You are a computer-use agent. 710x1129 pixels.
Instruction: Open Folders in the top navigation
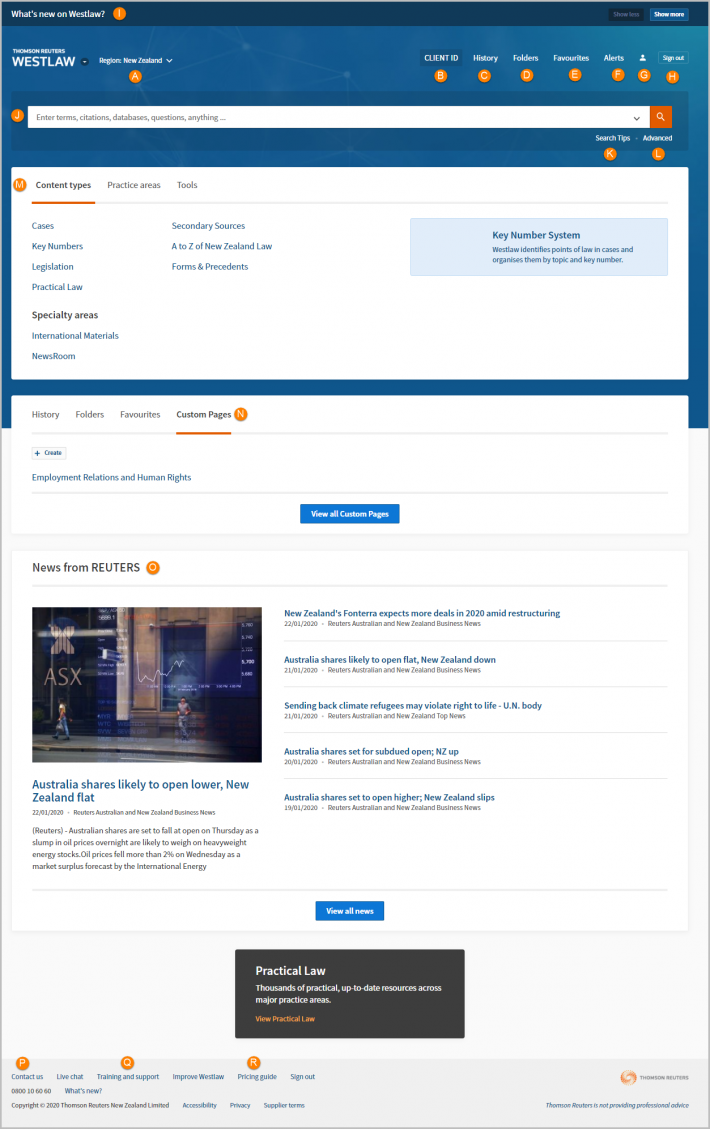point(526,58)
